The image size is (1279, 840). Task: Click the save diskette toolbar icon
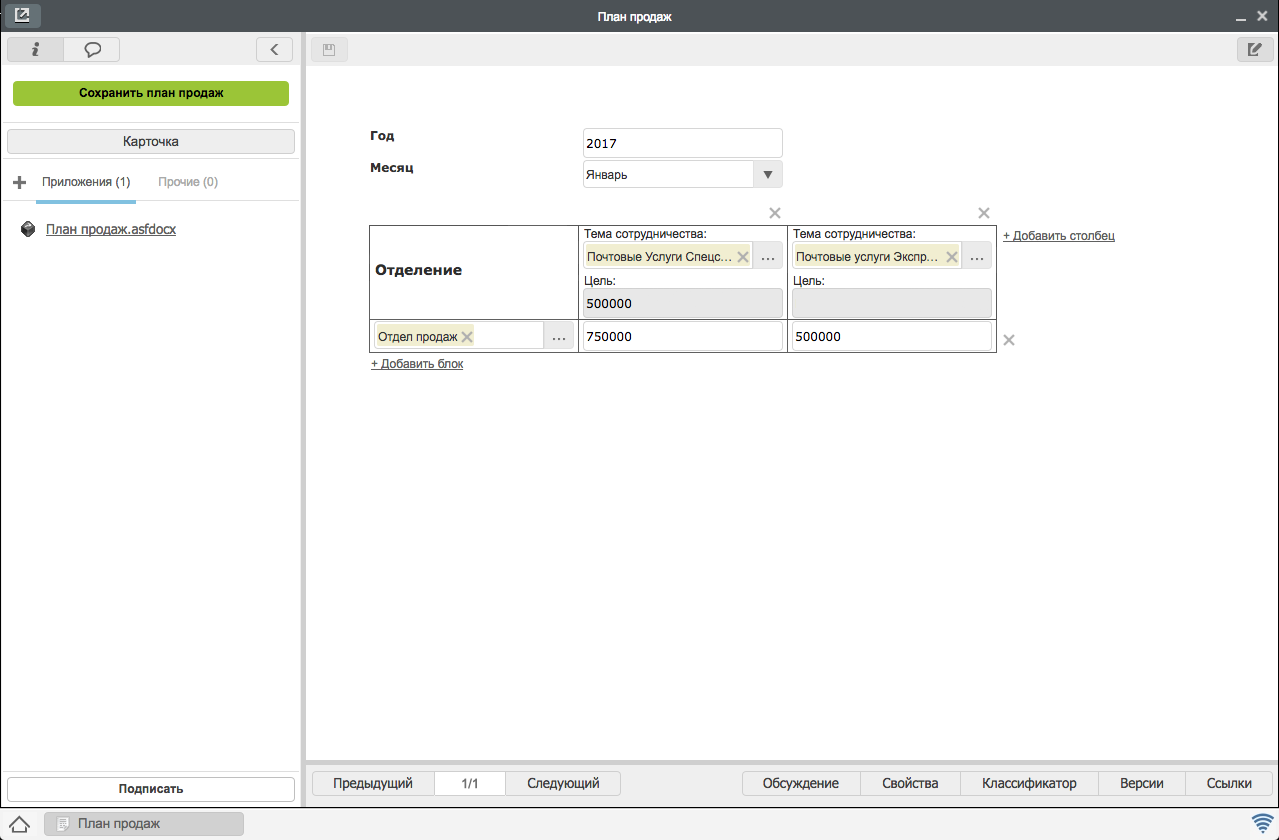(x=328, y=49)
